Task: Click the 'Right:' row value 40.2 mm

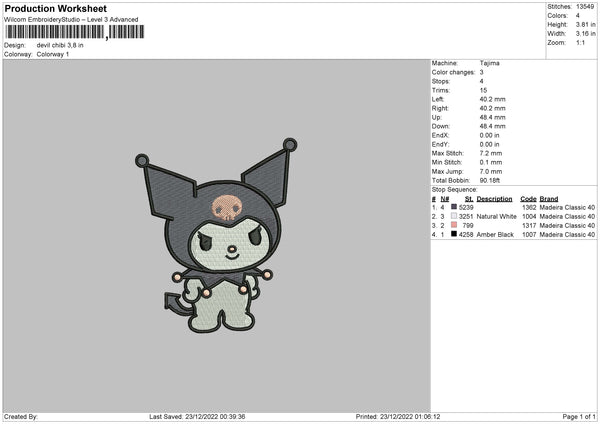Action: (492, 108)
